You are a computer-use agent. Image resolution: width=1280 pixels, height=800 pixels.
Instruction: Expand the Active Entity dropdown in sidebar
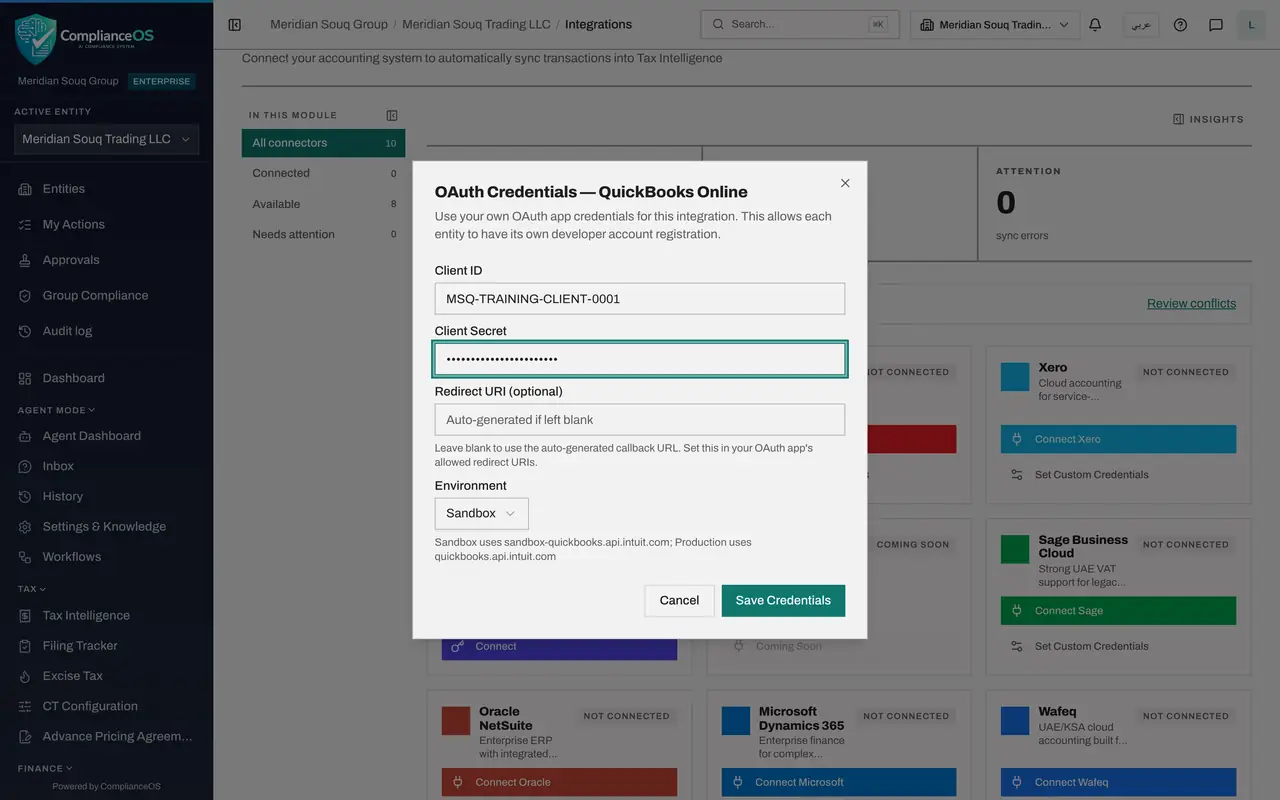[106, 139]
